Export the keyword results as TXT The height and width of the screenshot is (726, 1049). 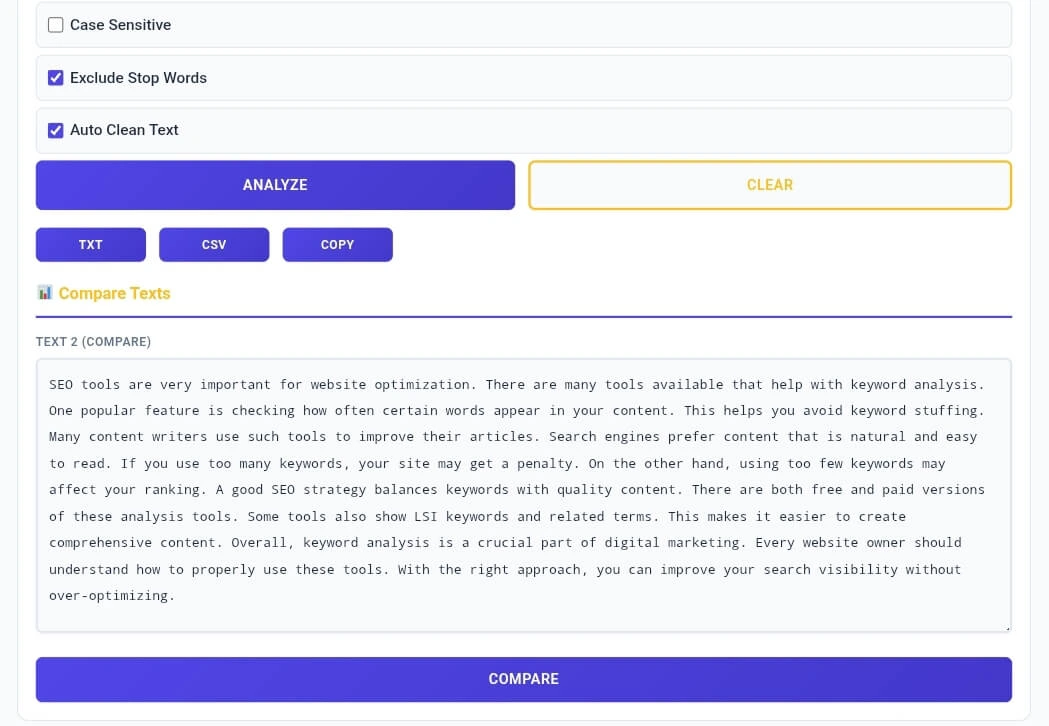click(x=90, y=244)
